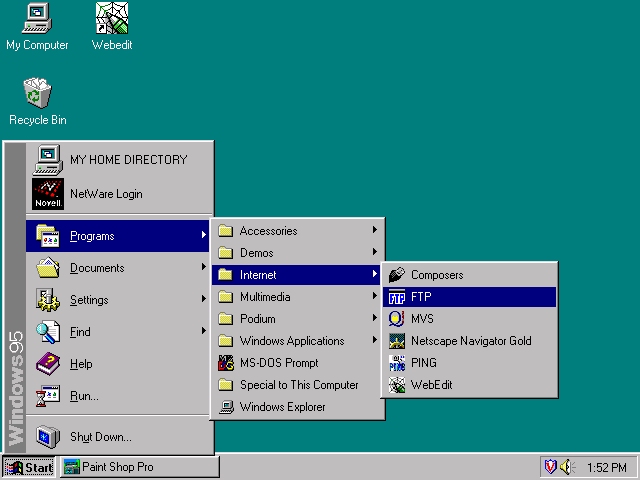Click the MS-DOS Prompt icon
Screen dimensions: 640x480
(x=226, y=363)
